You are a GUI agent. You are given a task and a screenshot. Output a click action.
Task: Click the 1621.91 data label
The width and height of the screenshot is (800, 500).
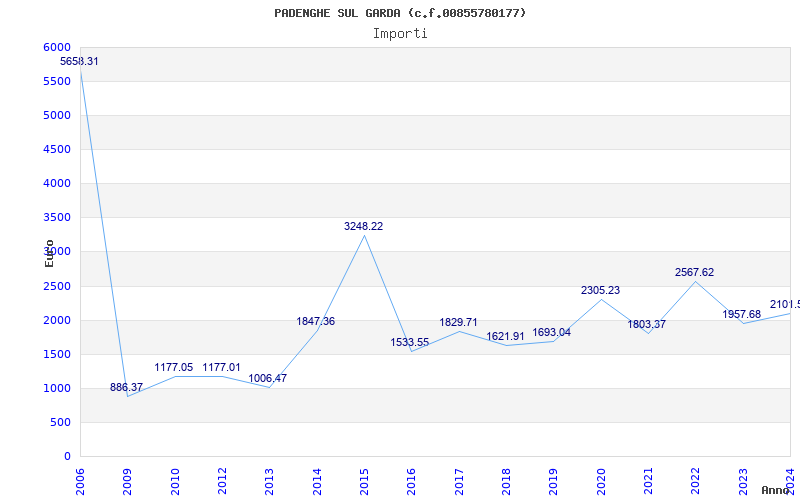(x=505, y=337)
